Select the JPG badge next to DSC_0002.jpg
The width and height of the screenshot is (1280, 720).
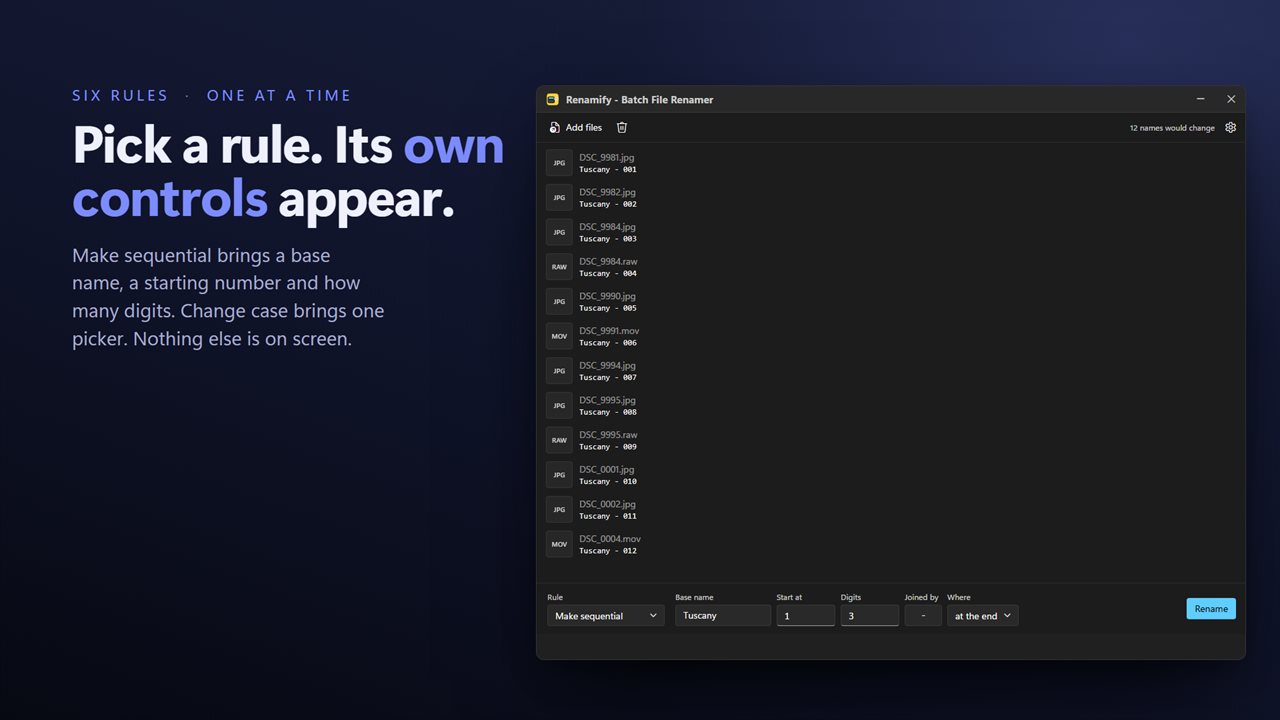(x=559, y=509)
